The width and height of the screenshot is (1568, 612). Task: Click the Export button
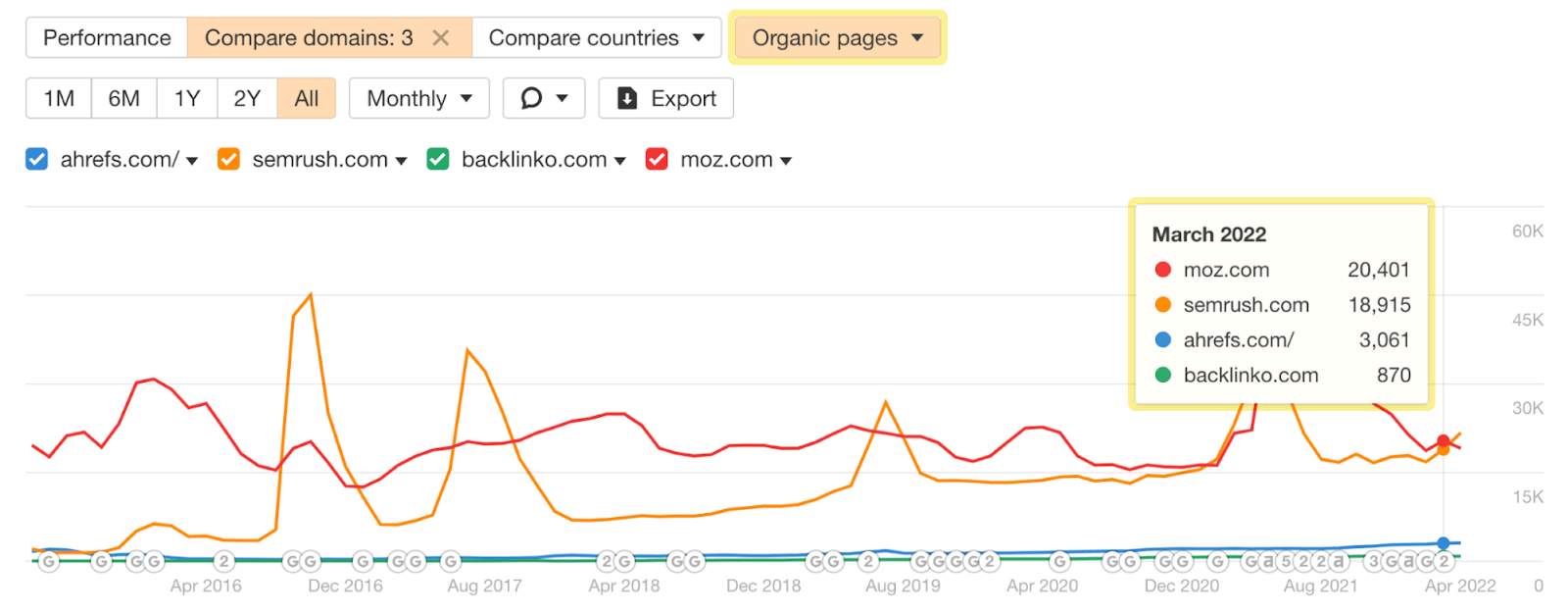[666, 98]
